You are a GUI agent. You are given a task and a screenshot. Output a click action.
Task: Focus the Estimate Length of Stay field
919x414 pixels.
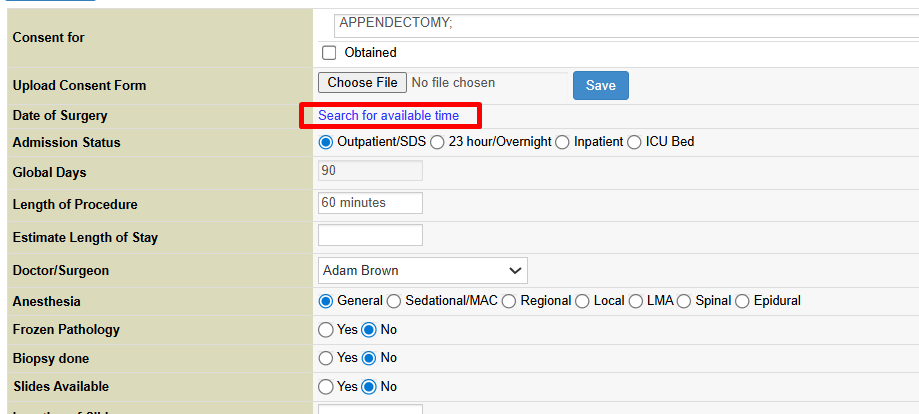click(369, 236)
